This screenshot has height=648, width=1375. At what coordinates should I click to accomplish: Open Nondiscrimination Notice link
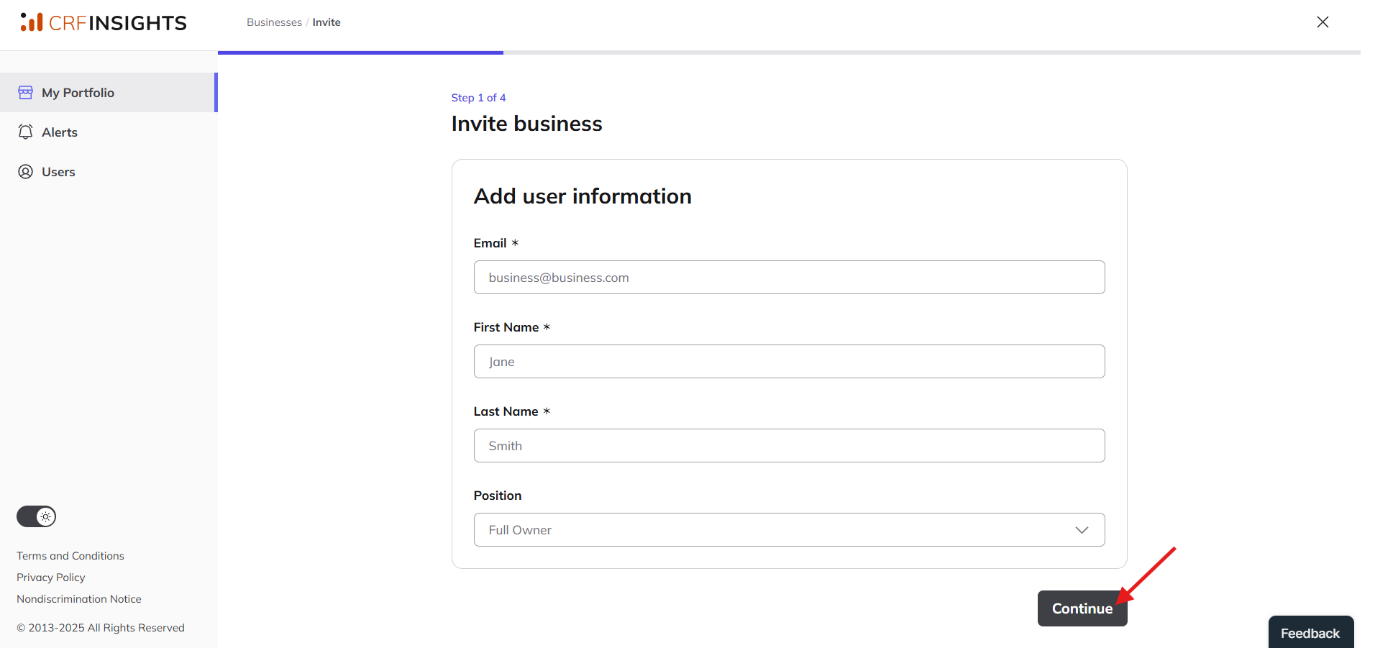79,599
